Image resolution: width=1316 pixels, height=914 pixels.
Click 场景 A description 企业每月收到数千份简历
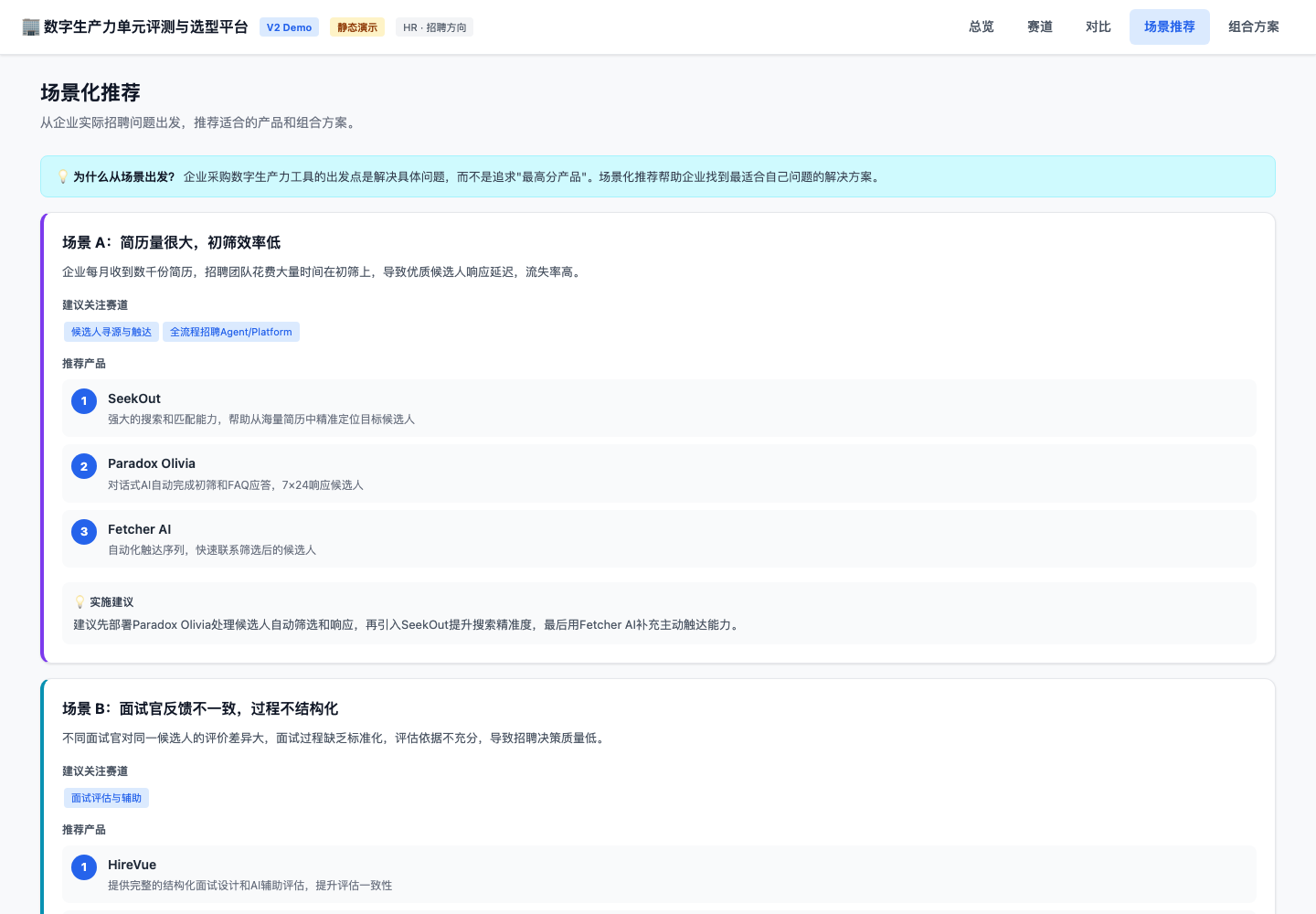(x=323, y=272)
